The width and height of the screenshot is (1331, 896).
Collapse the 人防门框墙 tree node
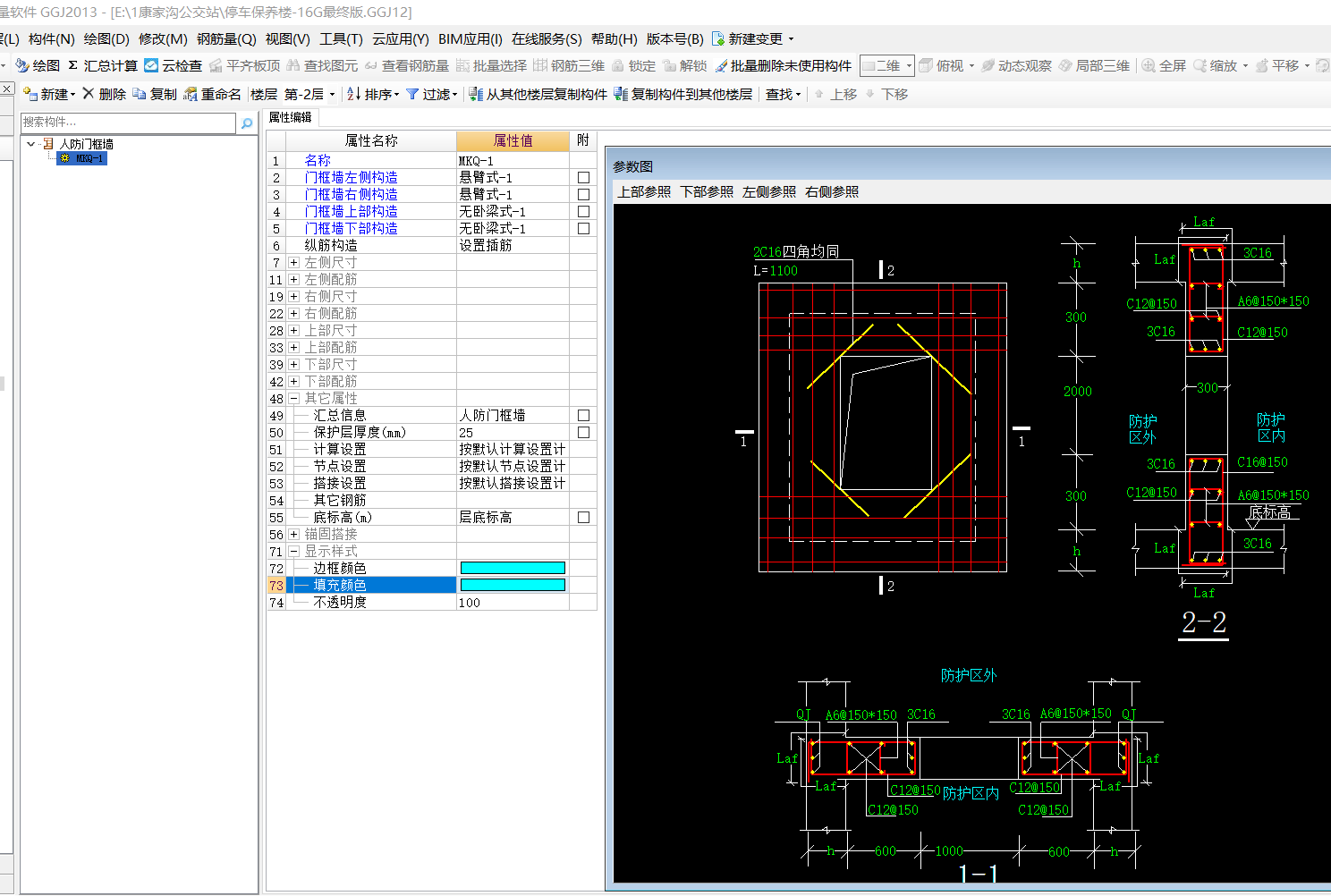(31, 143)
